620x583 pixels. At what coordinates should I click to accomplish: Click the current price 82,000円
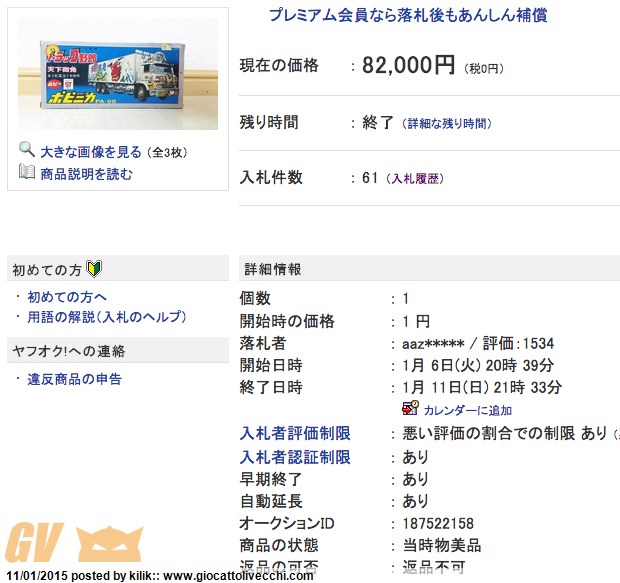(x=408, y=65)
